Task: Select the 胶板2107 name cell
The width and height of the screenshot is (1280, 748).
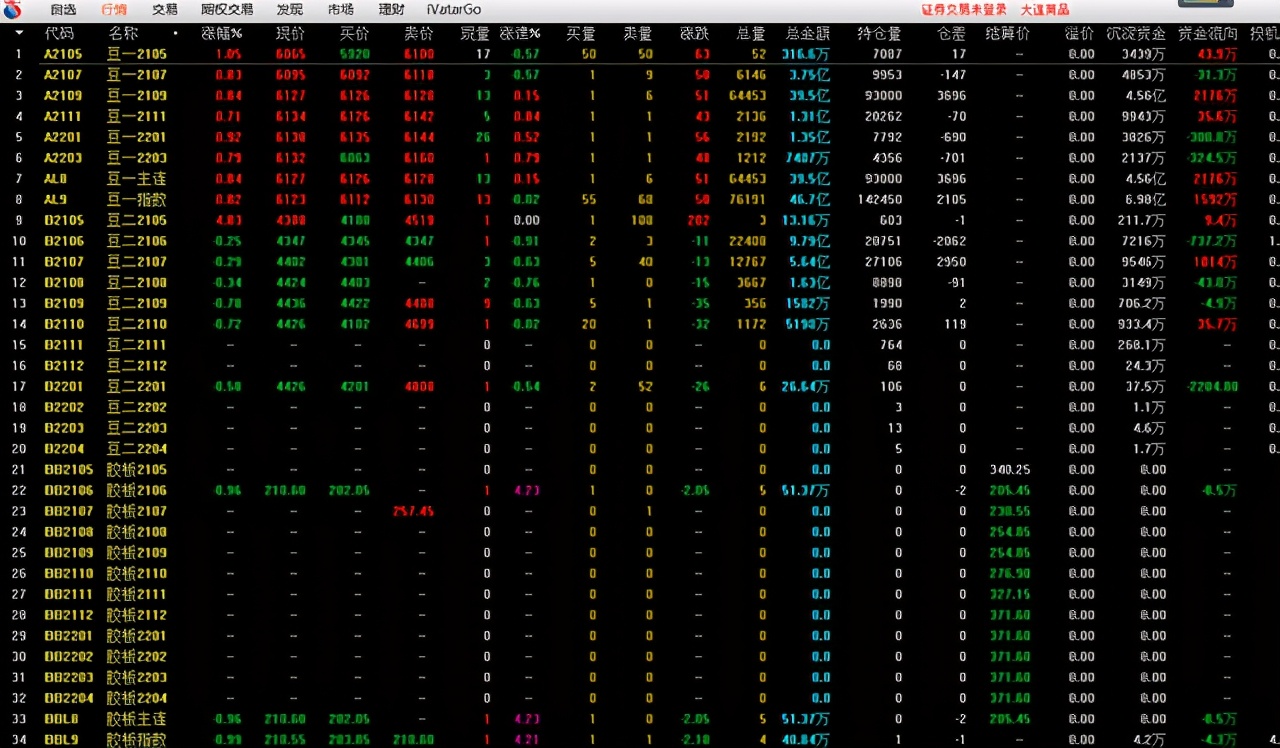Action: click(x=137, y=511)
